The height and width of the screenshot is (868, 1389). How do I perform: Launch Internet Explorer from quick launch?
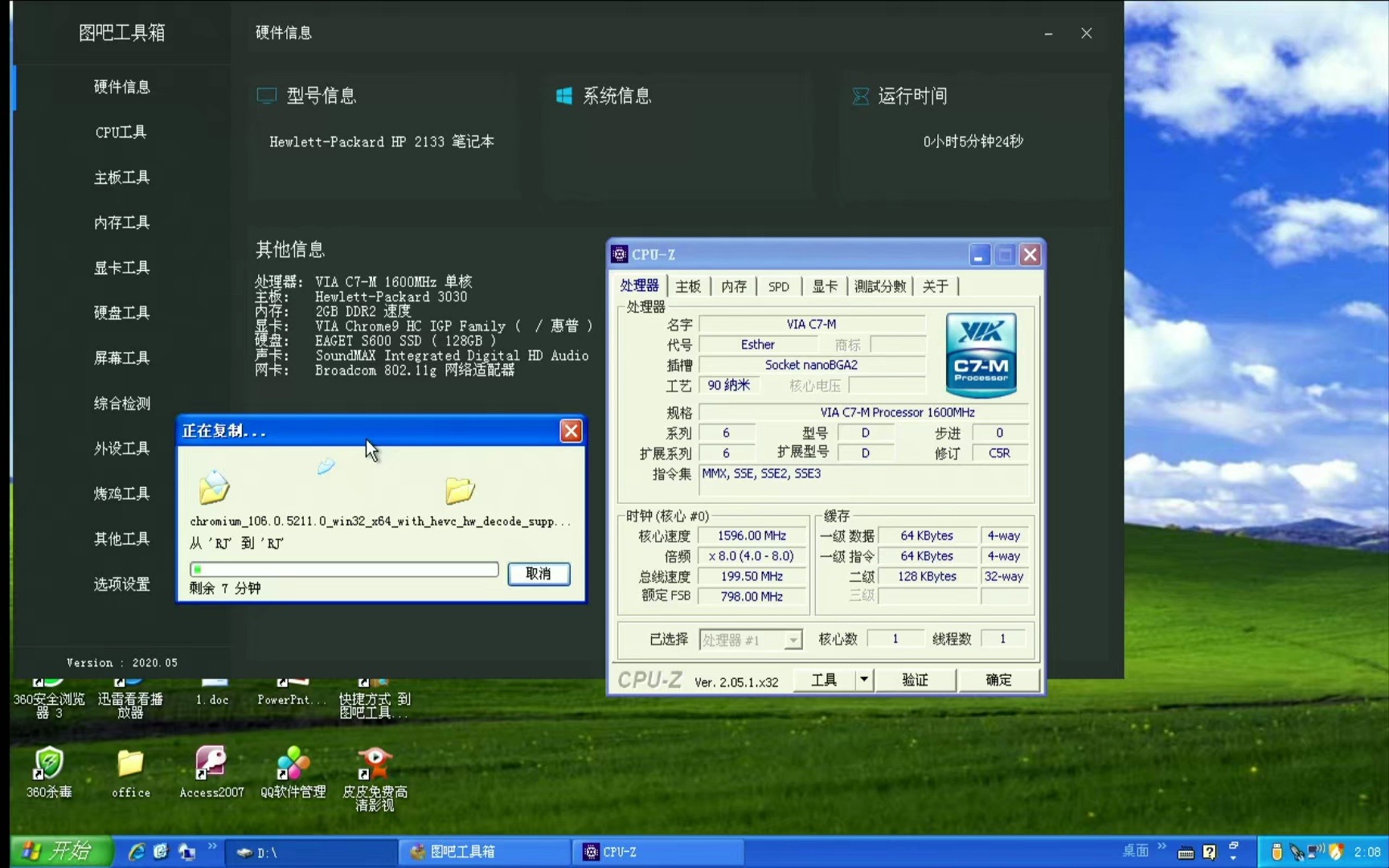tap(137, 852)
